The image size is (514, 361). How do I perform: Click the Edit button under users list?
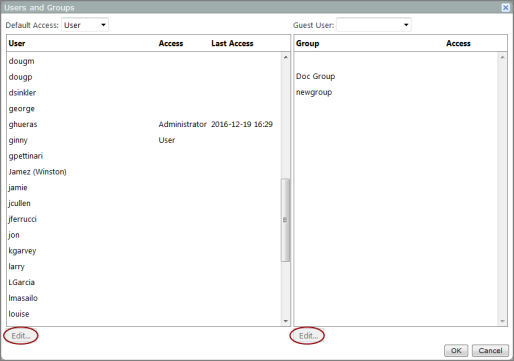[x=21, y=336]
